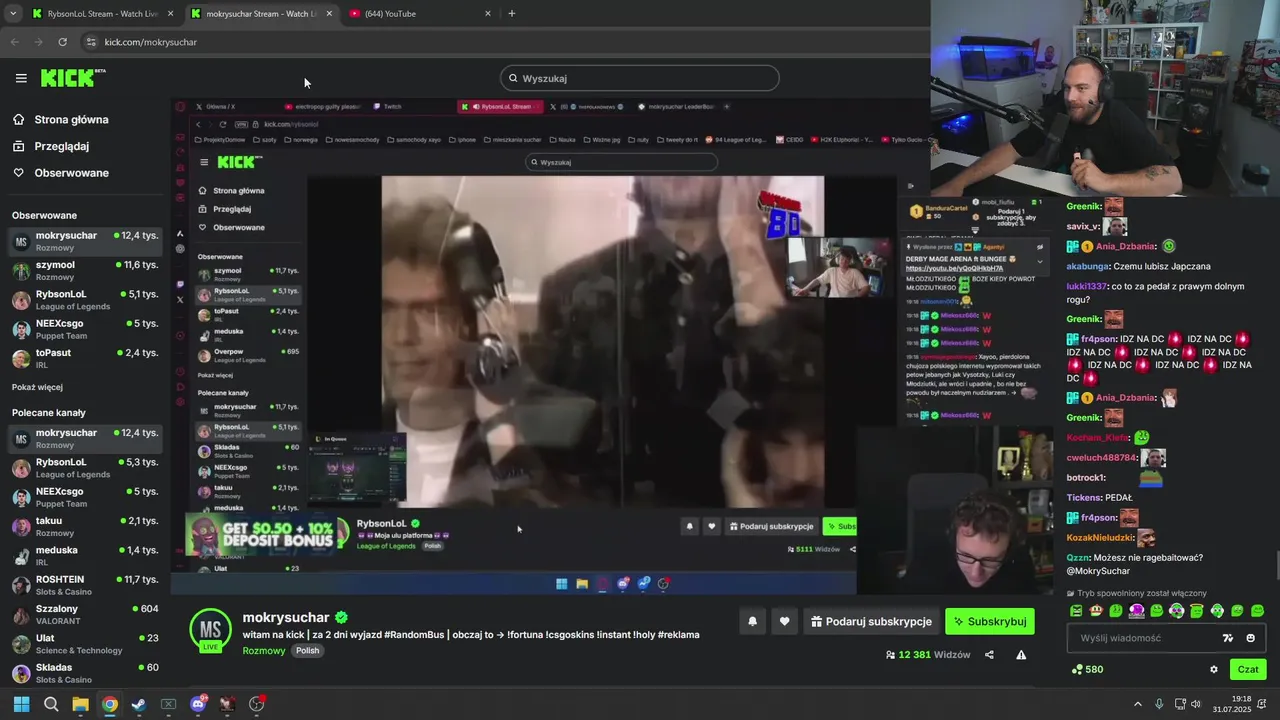Focus the Wyszukaj search field

click(639, 78)
